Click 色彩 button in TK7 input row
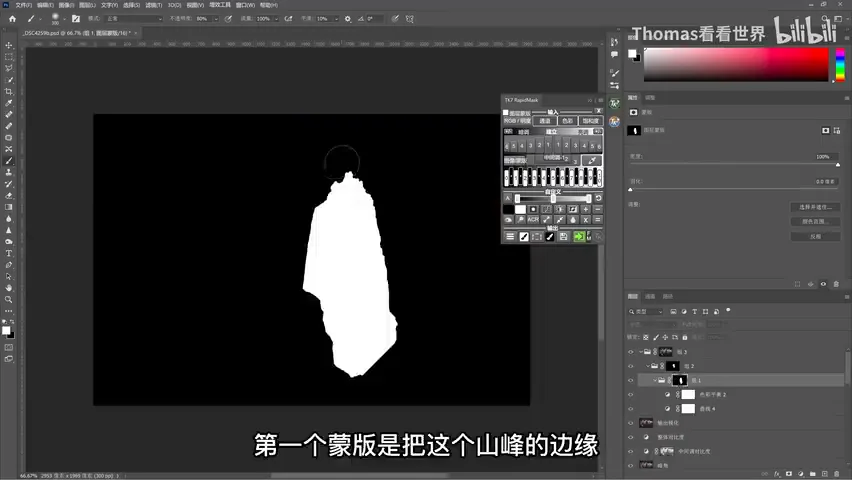852x480 pixels. pyautogui.click(x=567, y=121)
